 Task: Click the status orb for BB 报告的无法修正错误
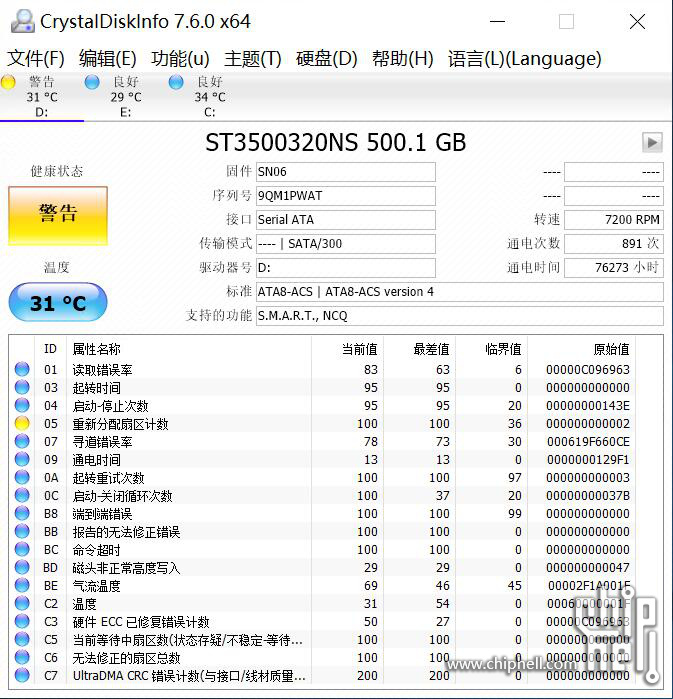tap(22, 531)
